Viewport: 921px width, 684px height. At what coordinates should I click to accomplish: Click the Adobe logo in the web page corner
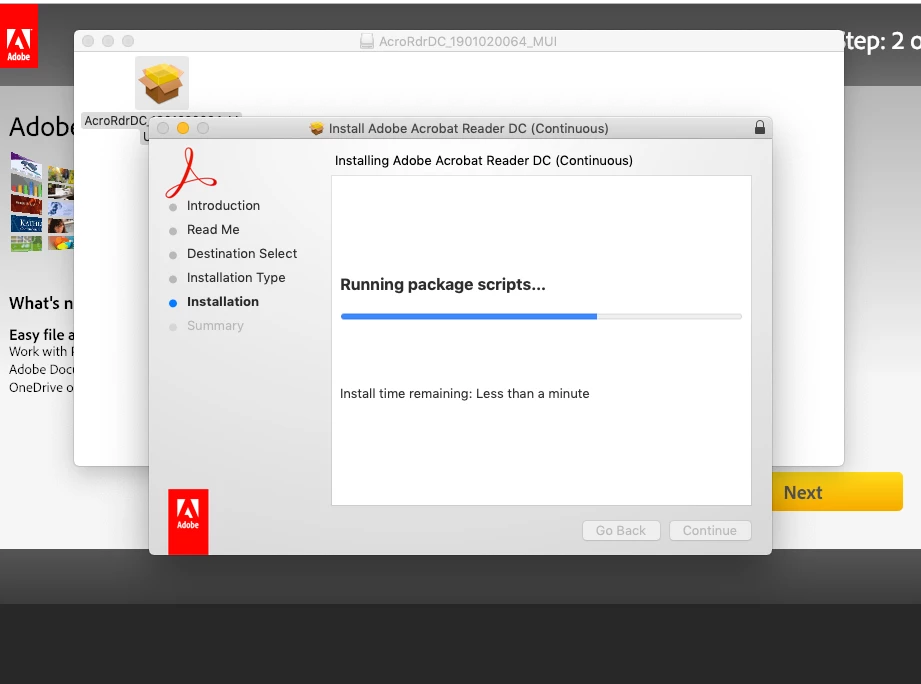click(x=19, y=36)
